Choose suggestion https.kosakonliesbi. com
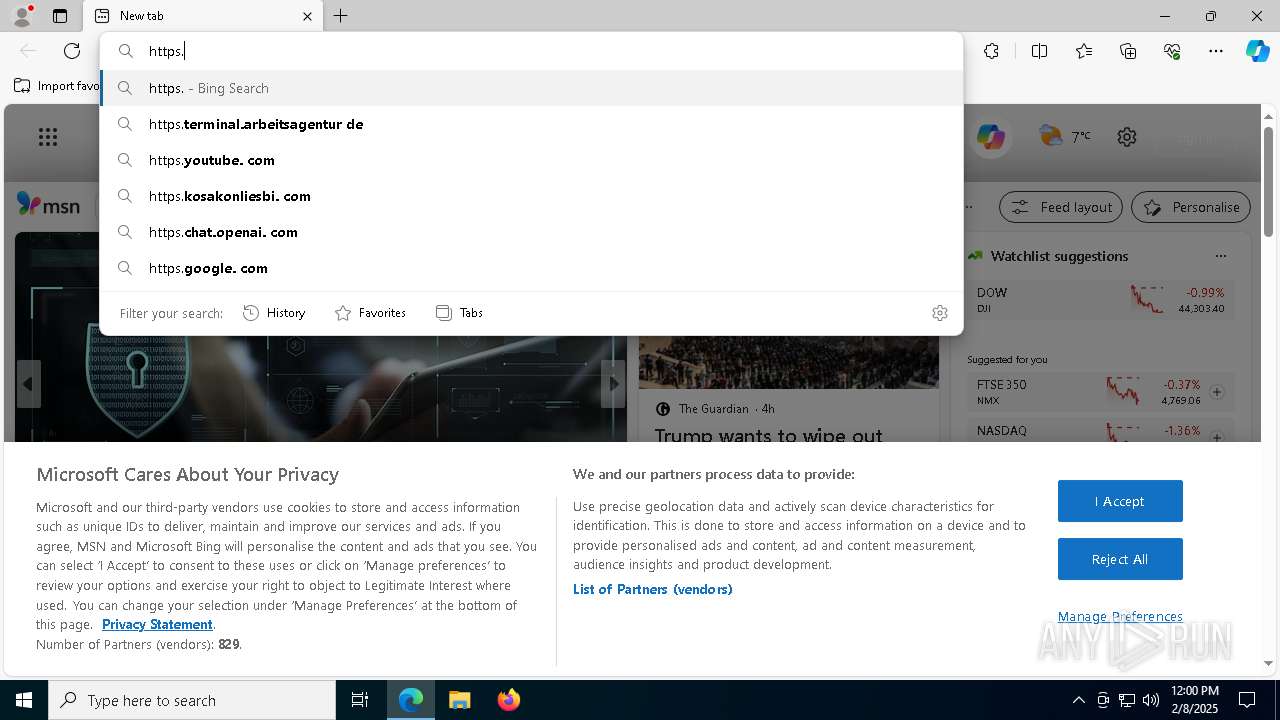 point(531,196)
